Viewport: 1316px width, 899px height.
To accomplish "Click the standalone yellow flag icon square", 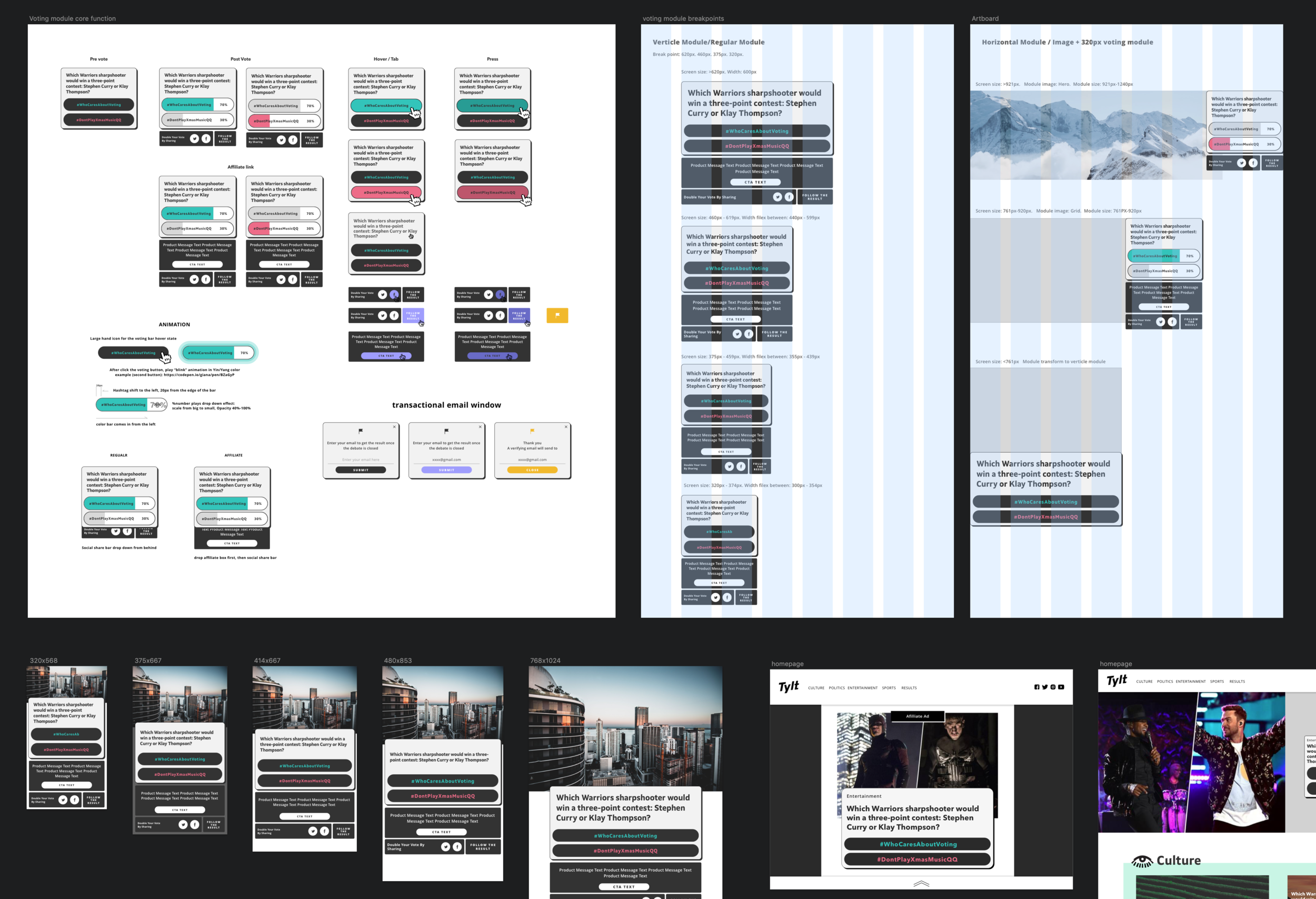I will click(557, 315).
